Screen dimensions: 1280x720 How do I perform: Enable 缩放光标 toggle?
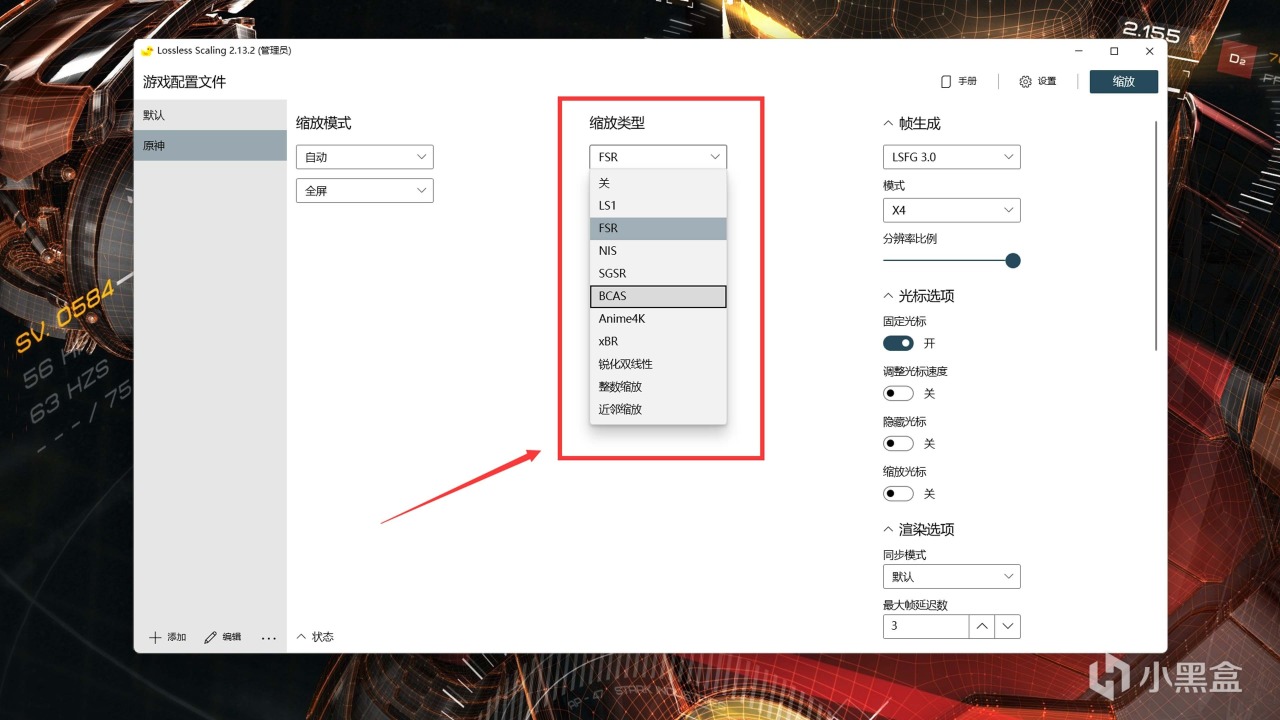[x=898, y=493]
